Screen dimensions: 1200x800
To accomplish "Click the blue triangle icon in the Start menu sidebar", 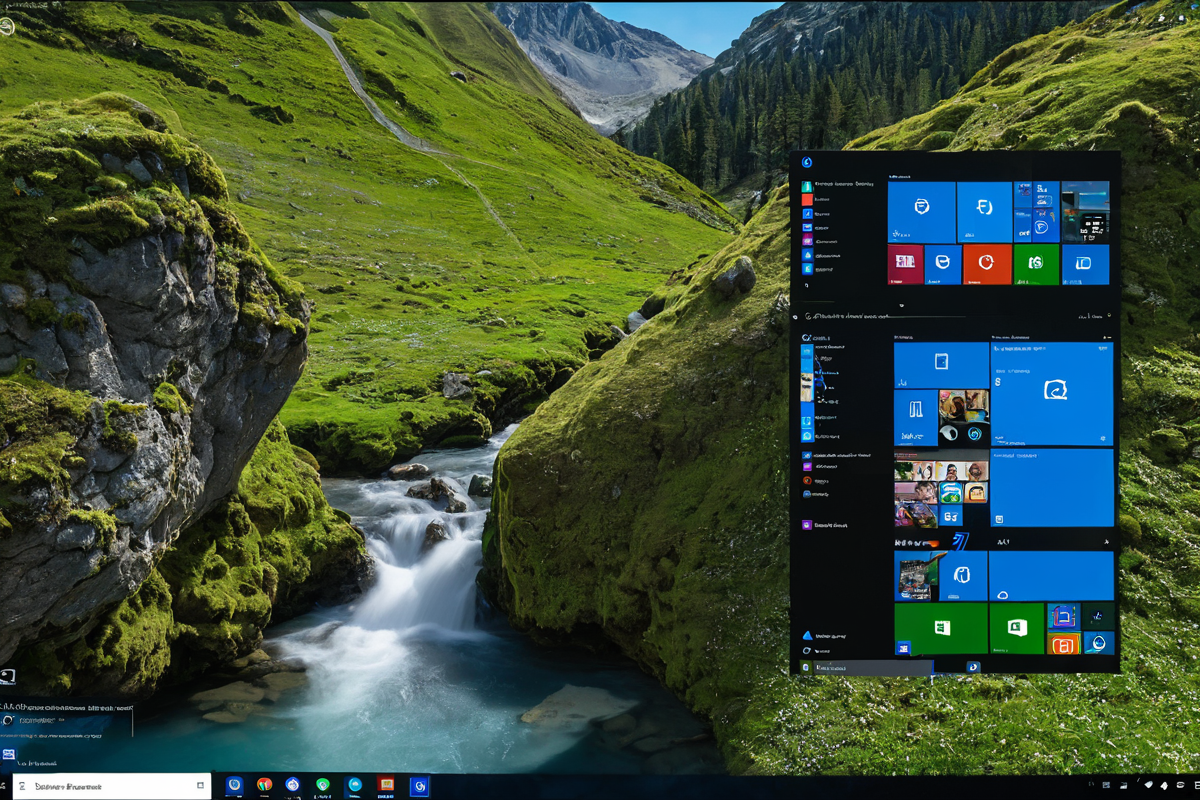I will (x=807, y=635).
